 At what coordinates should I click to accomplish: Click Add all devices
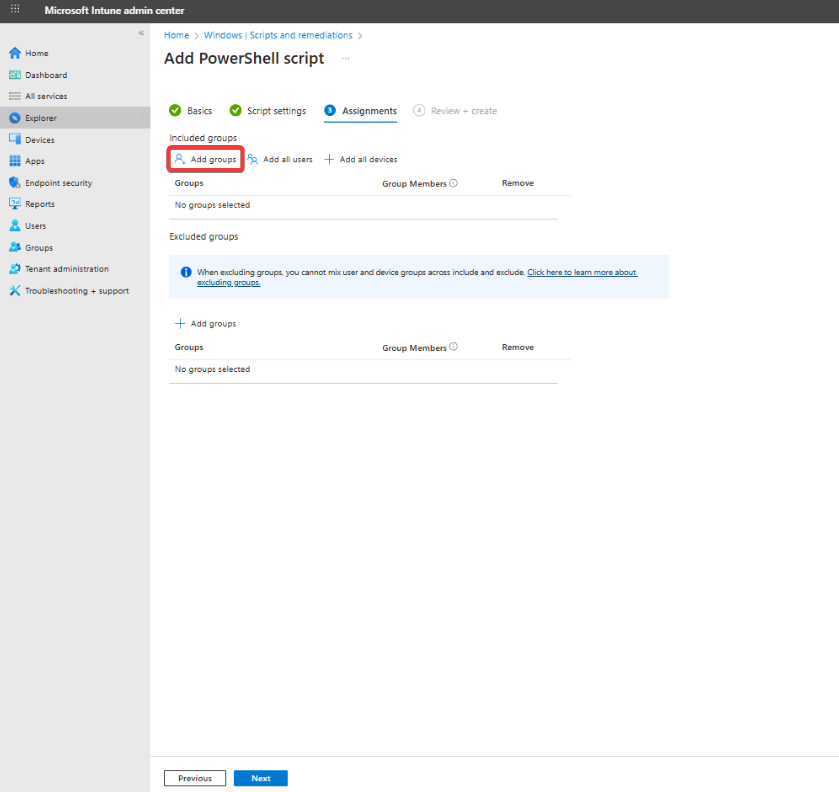coord(361,159)
